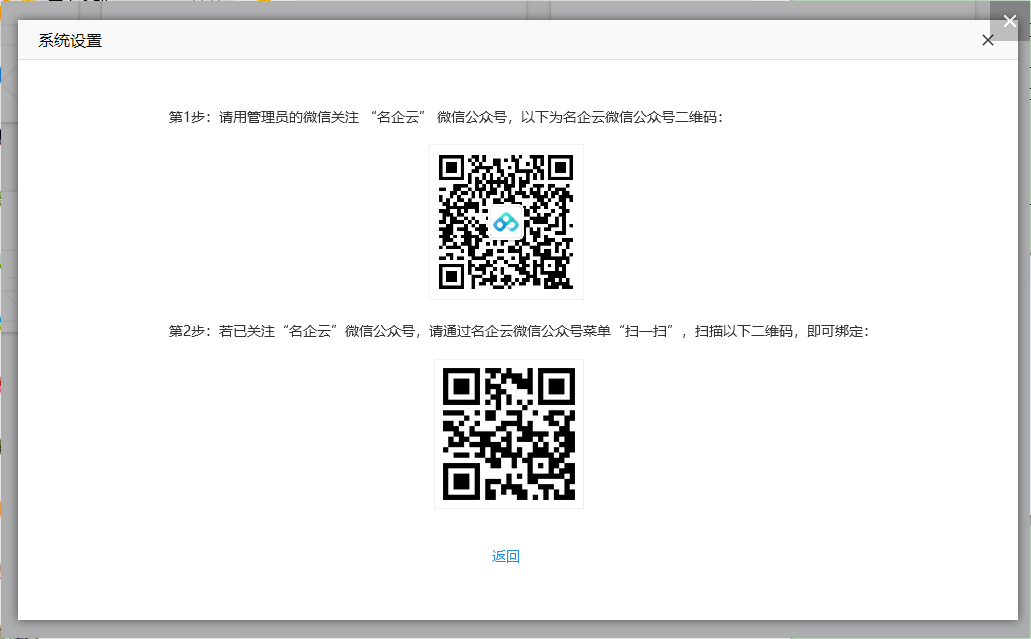Click the 系统设置 dialog title

coord(70,41)
